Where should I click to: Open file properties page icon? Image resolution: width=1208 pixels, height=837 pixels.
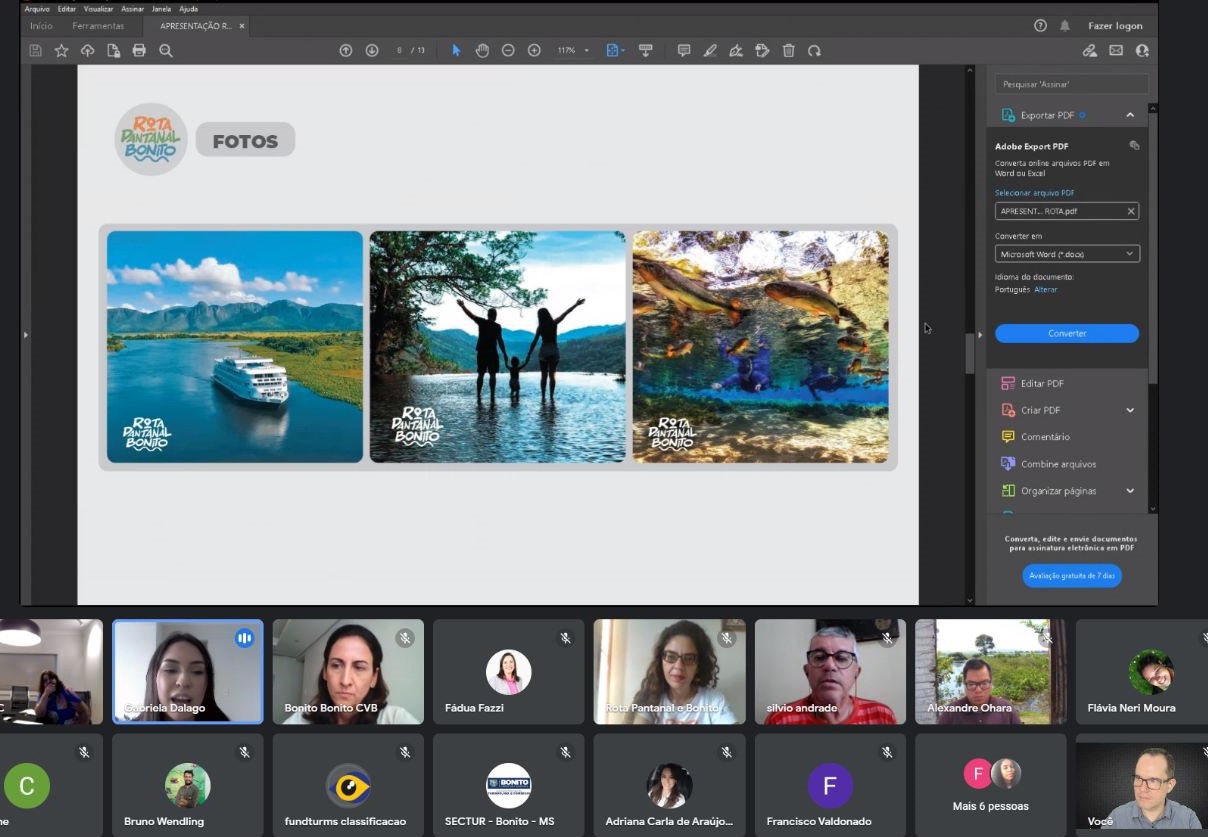113,51
